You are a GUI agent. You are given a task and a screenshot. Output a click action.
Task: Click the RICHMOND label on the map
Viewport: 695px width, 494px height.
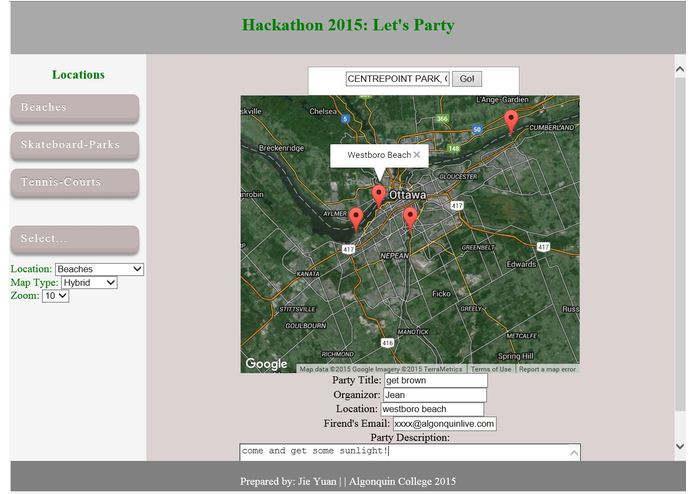pyautogui.click(x=337, y=354)
